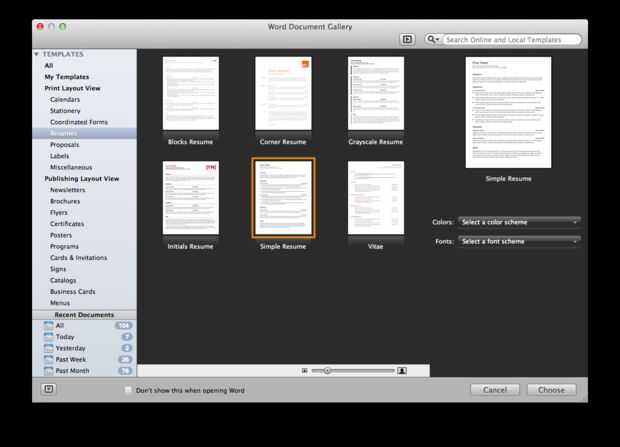Select the Blocks Resume template thumbnail
This screenshot has width=620, height=447.
point(191,93)
